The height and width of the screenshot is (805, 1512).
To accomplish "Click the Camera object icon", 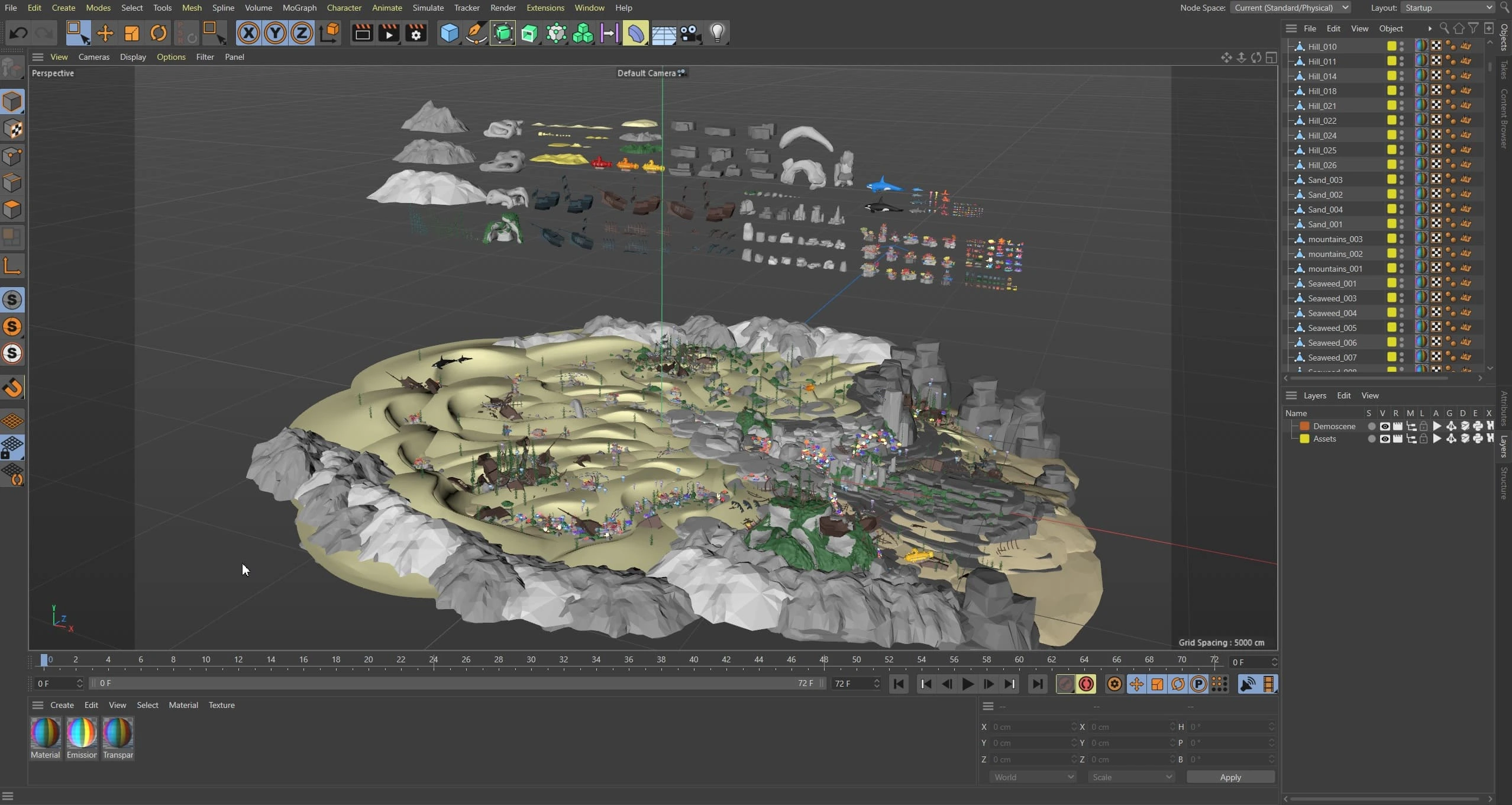I will click(690, 33).
